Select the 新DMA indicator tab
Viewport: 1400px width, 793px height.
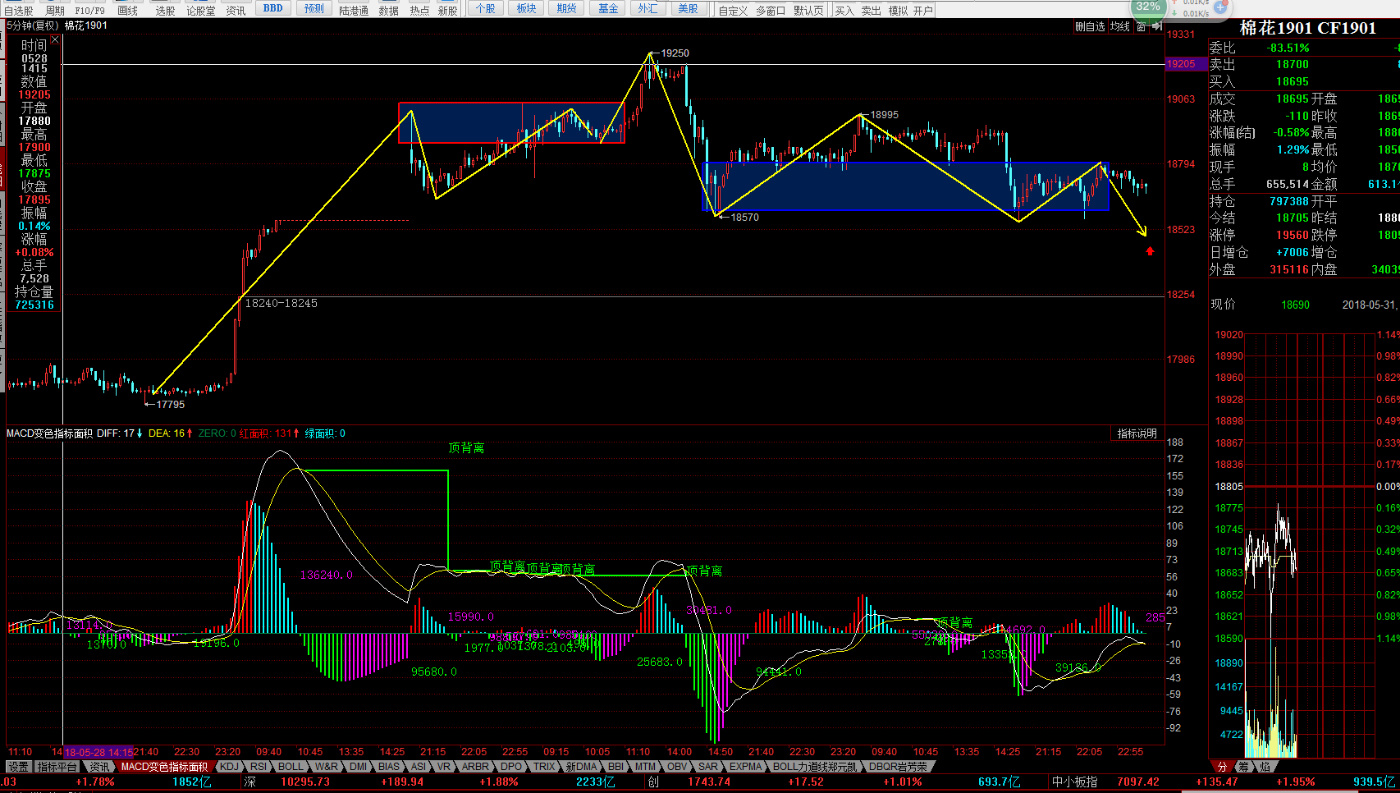click(581, 767)
